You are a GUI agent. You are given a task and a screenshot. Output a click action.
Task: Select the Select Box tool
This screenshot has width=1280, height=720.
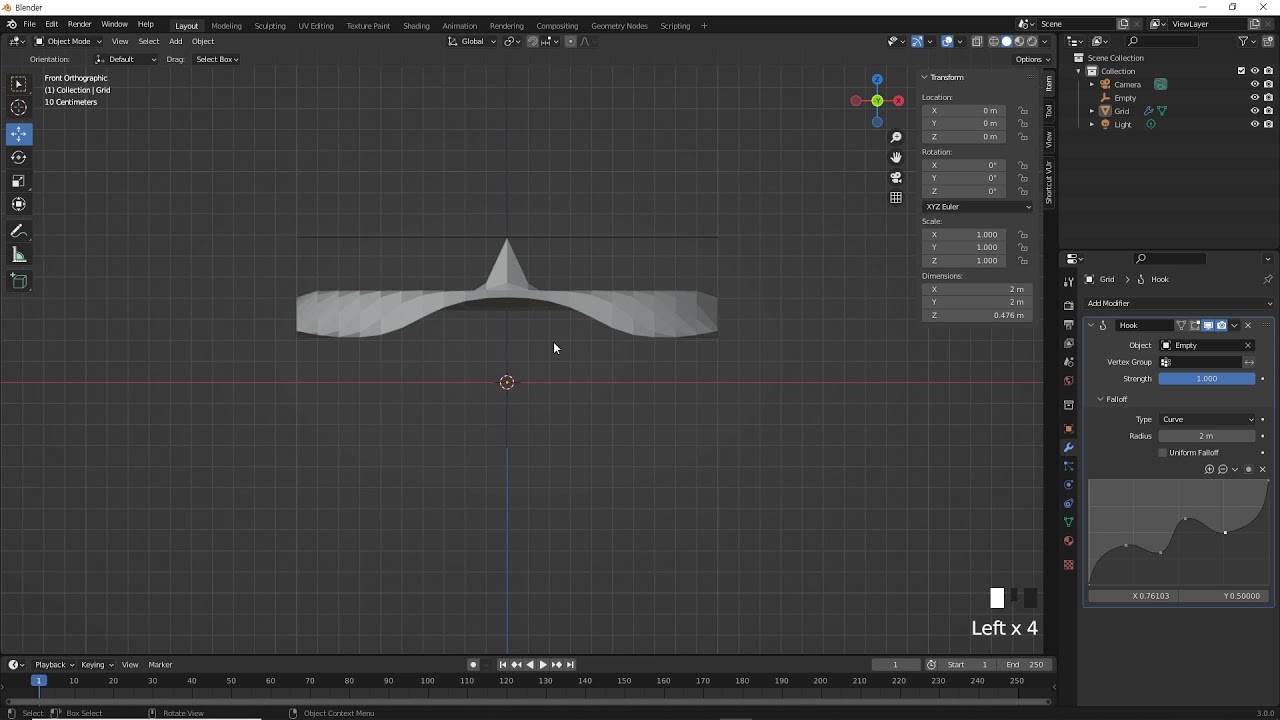click(19, 84)
